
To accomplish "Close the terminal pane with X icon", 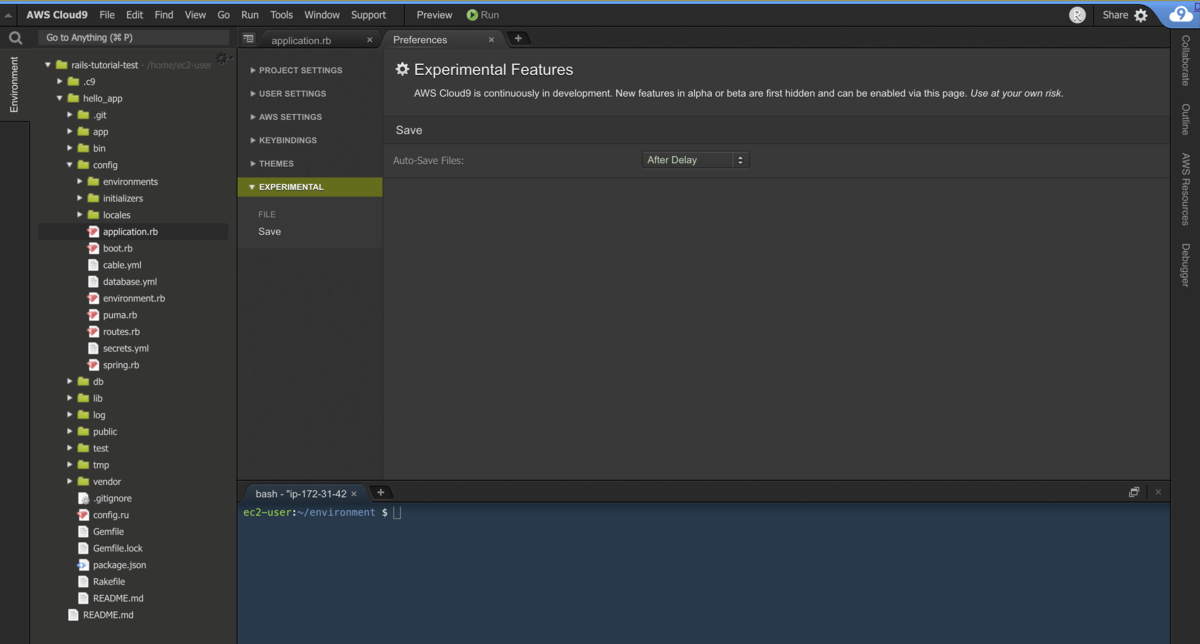I will (1158, 492).
